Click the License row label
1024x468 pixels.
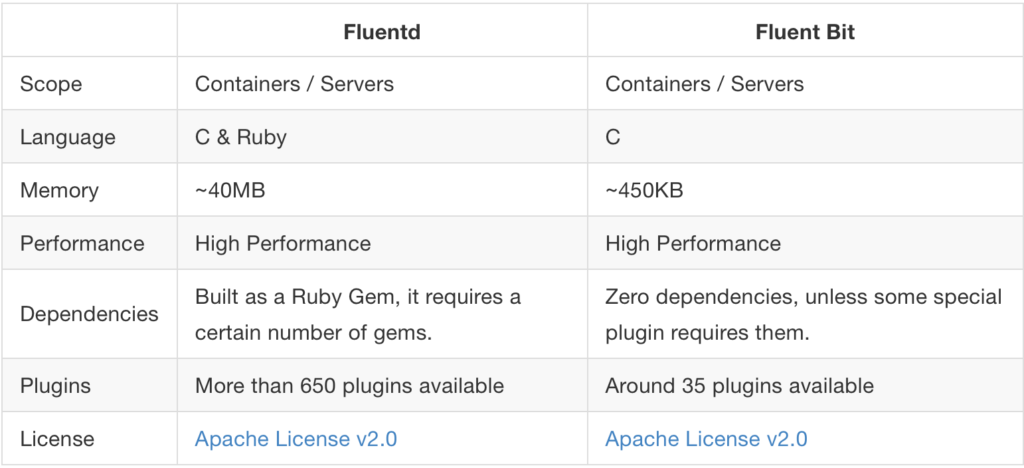tap(57, 439)
